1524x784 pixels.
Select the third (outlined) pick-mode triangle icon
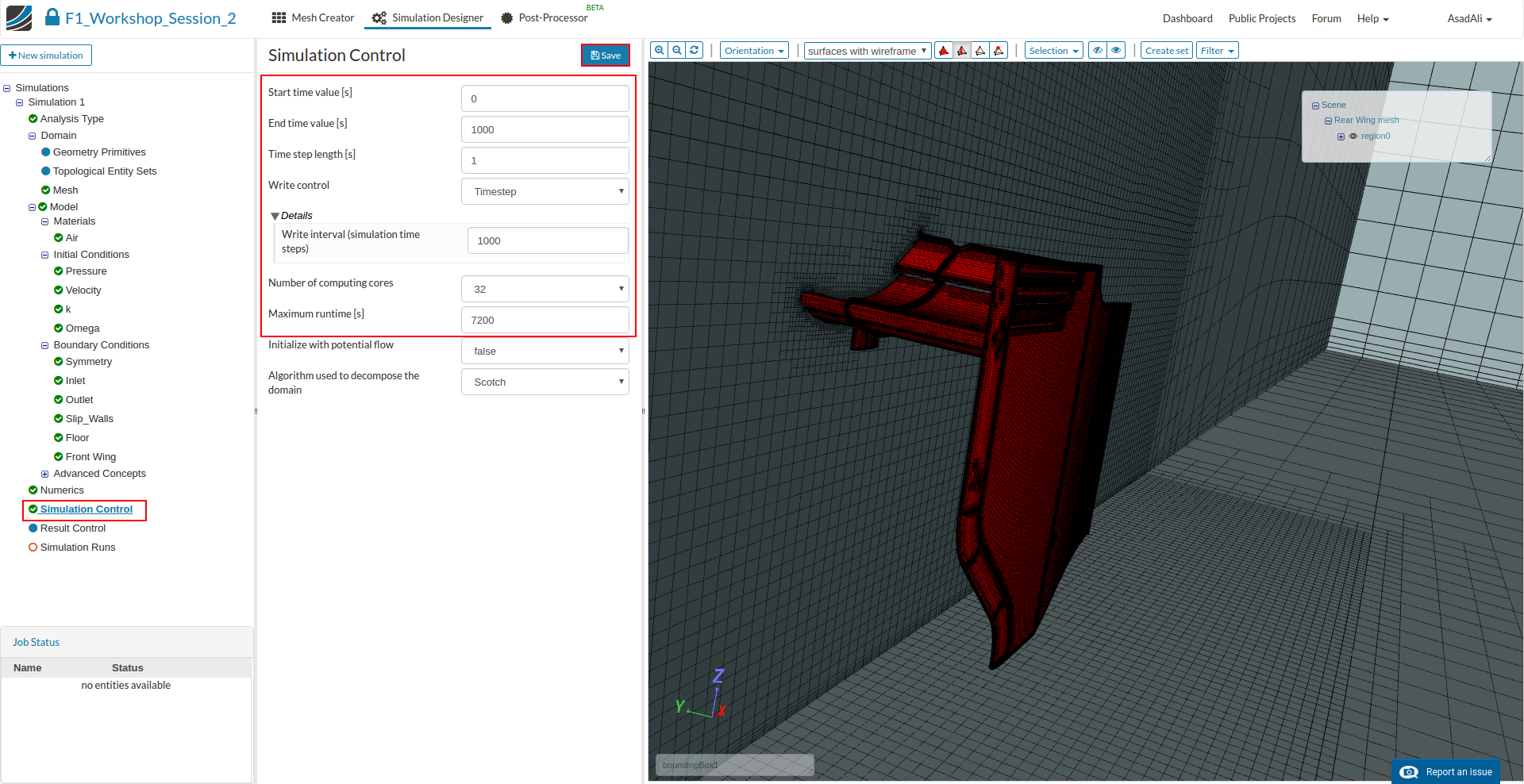[980, 51]
